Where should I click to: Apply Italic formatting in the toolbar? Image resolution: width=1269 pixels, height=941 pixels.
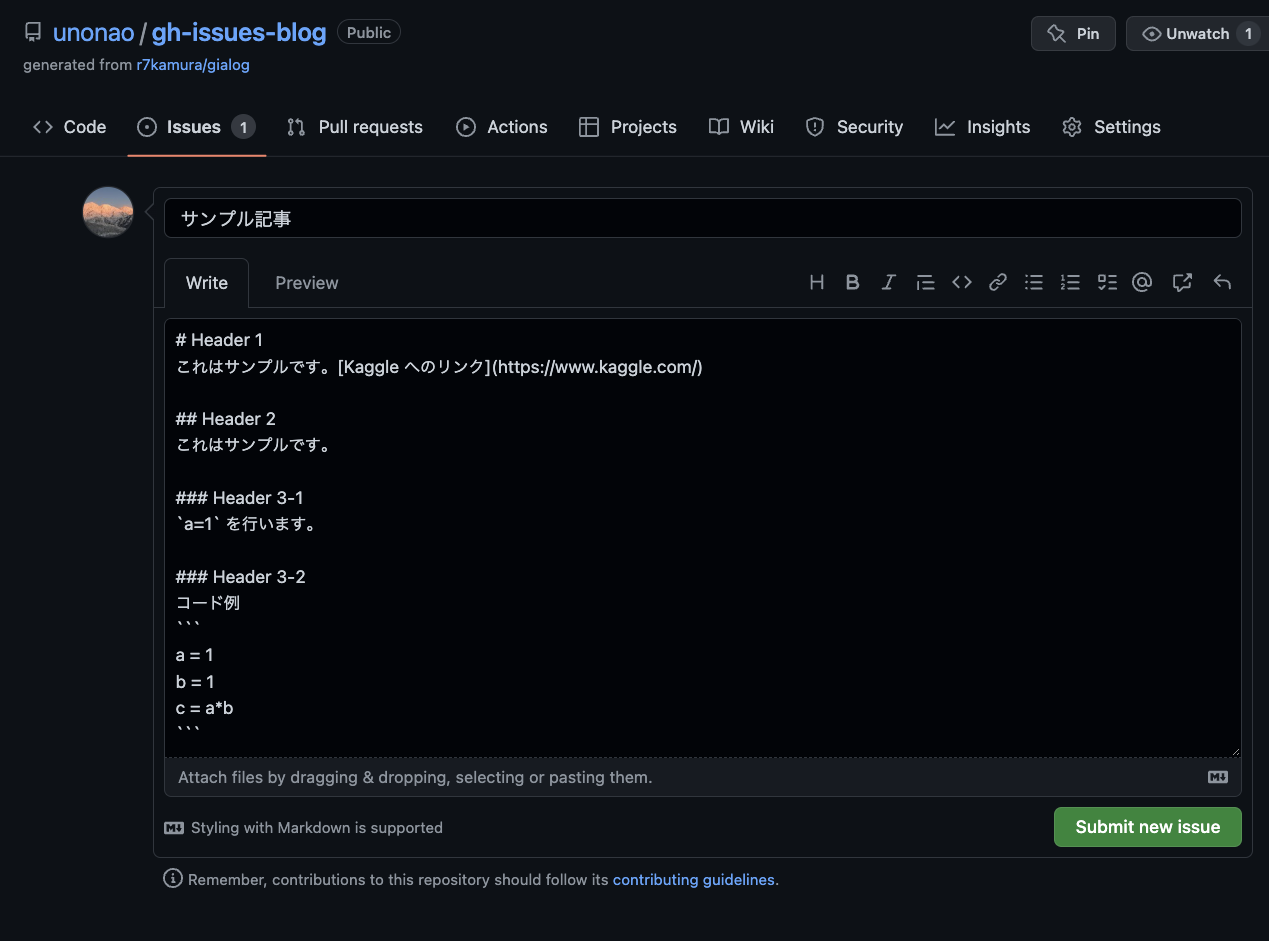[x=888, y=282]
